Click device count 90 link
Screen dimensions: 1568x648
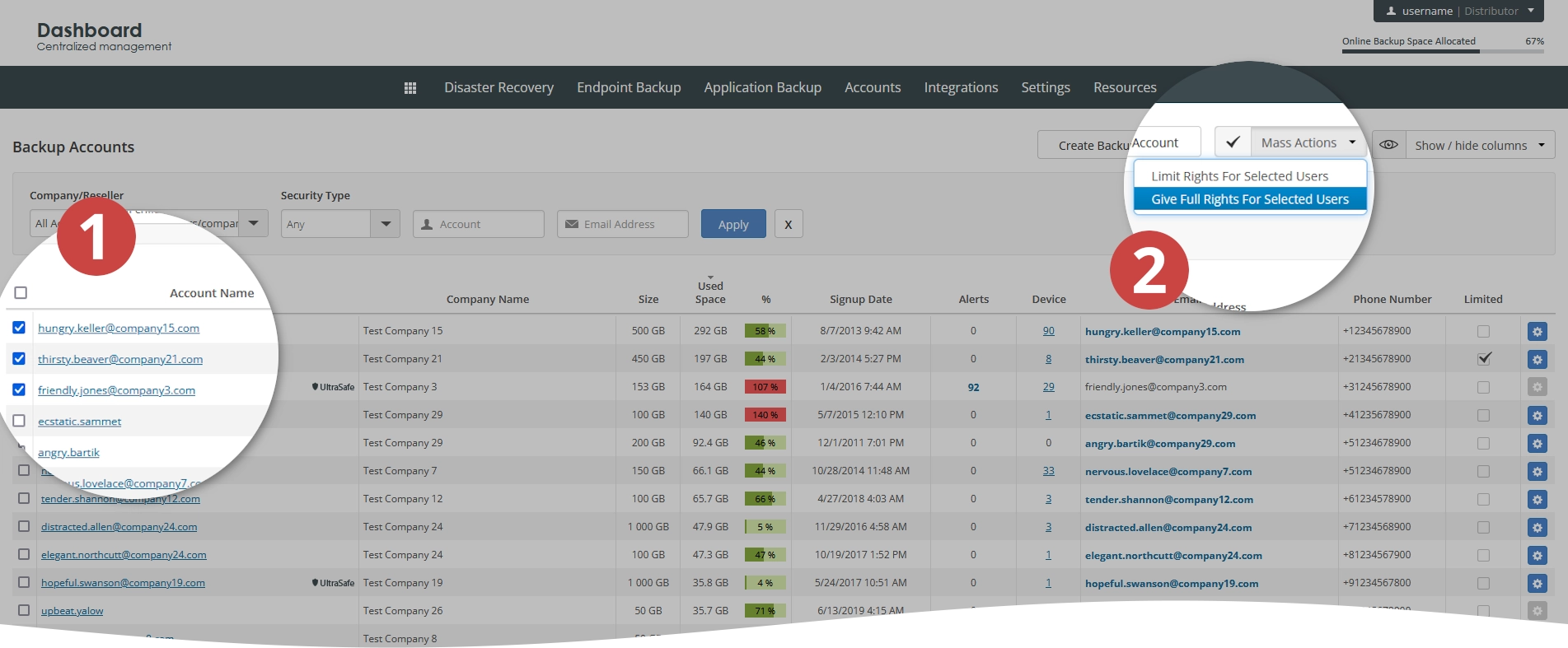coord(1048,331)
